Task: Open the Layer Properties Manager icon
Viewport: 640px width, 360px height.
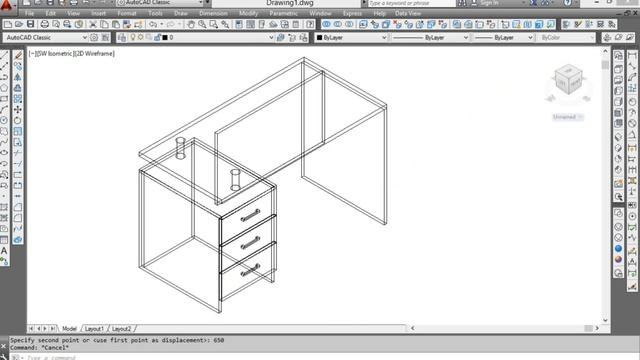Action: click(122, 38)
